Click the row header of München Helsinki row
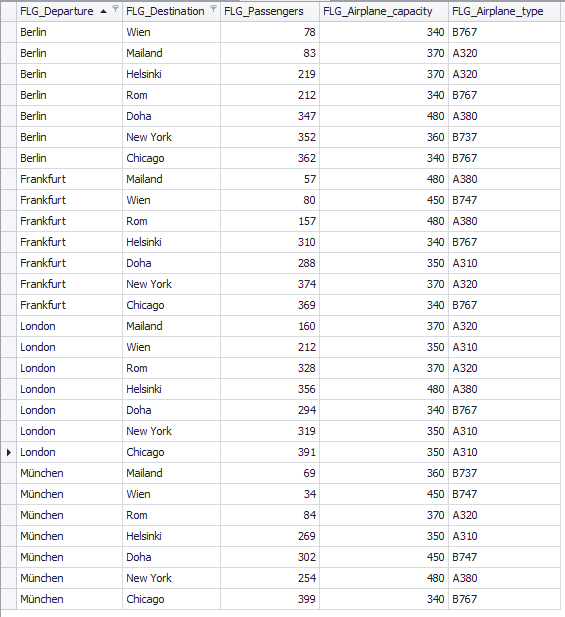Viewport: 565px width, 617px height. tap(9, 536)
